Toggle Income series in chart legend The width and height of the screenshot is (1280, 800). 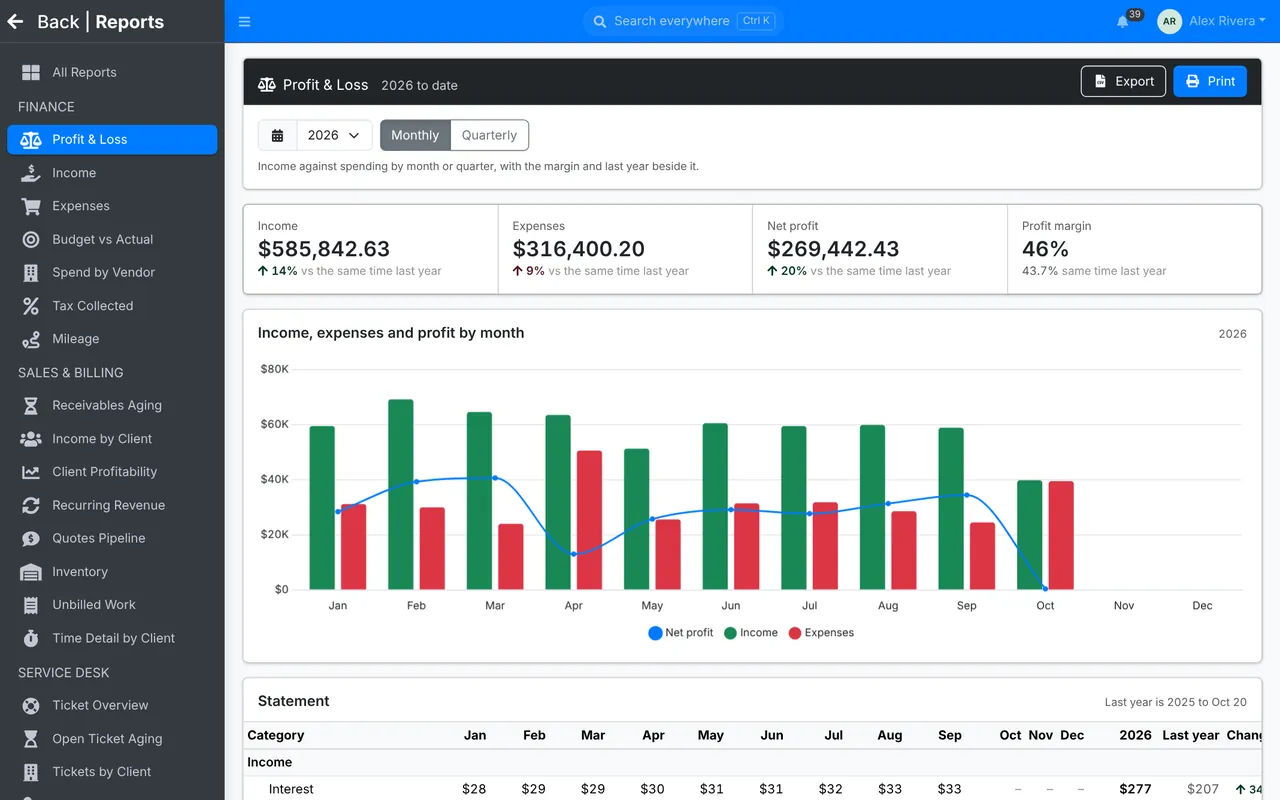tap(751, 633)
